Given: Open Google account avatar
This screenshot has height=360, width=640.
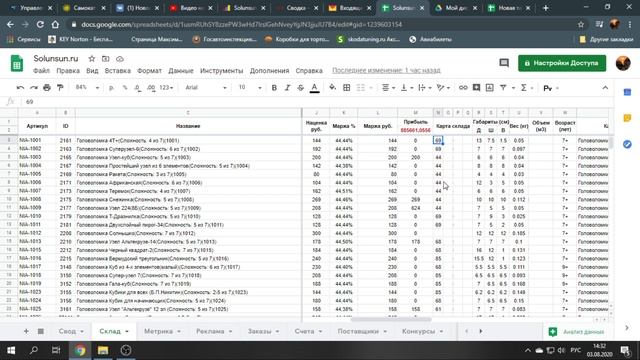Looking at the screenshot, I should (623, 63).
